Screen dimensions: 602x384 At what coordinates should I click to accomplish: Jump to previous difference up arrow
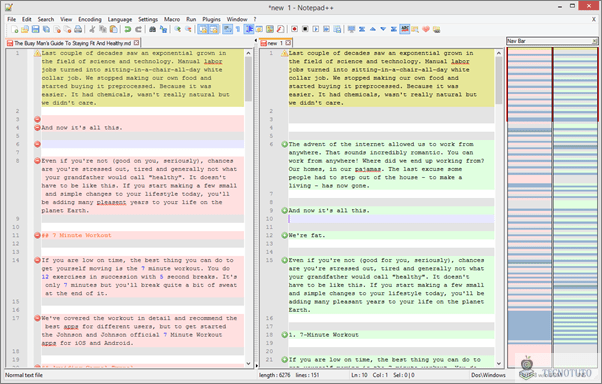(372, 29)
